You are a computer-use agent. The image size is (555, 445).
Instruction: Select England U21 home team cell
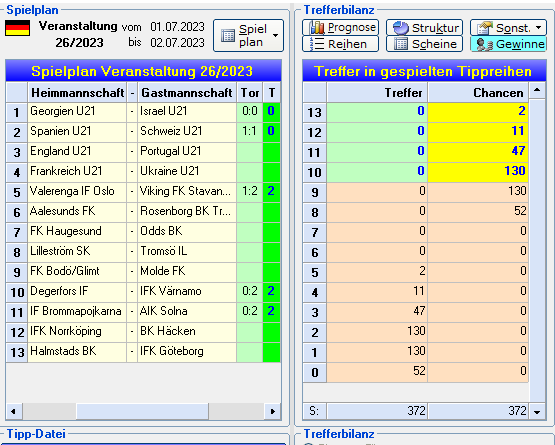(77, 153)
